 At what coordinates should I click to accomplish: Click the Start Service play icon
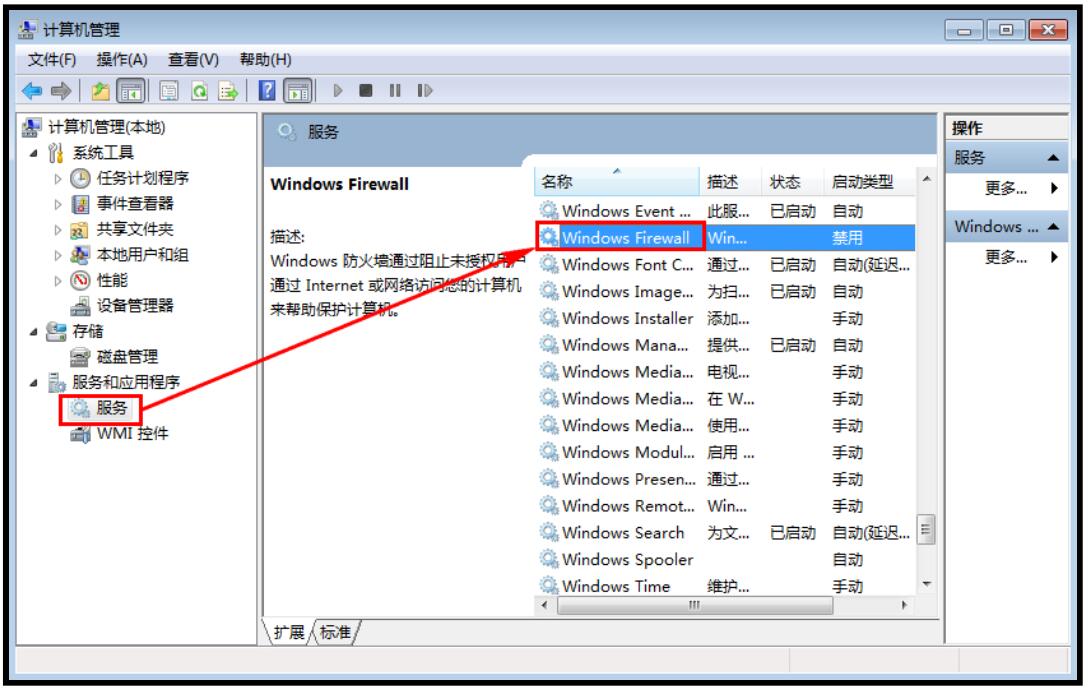click(338, 90)
